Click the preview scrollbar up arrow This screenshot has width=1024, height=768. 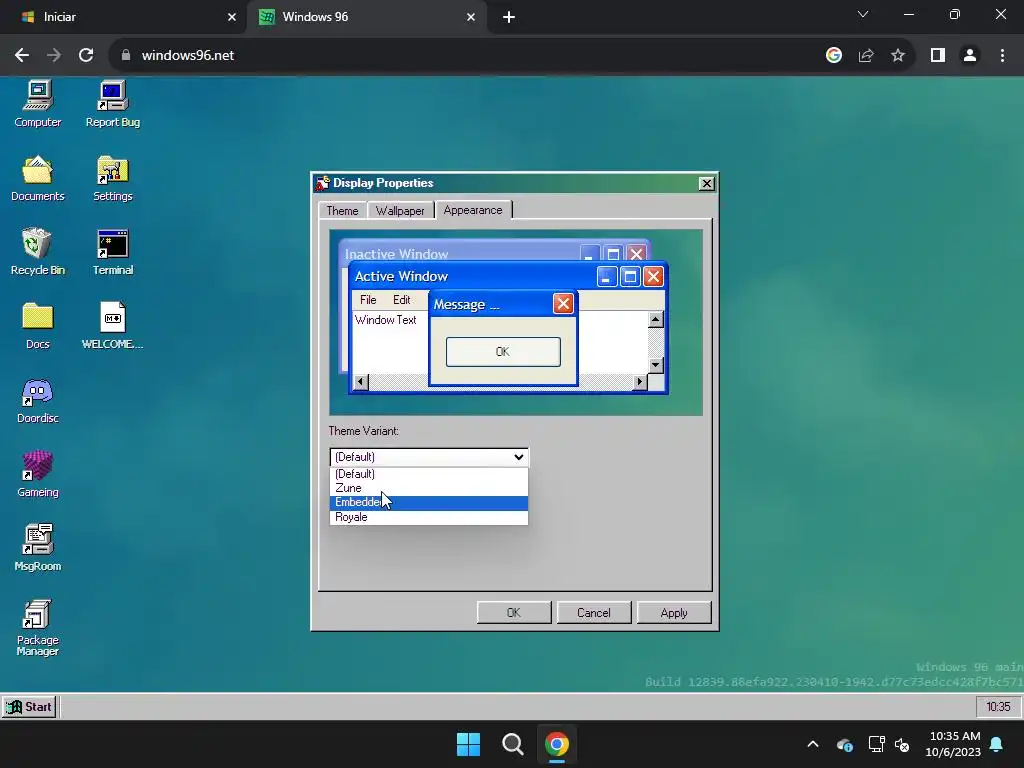[x=656, y=319]
